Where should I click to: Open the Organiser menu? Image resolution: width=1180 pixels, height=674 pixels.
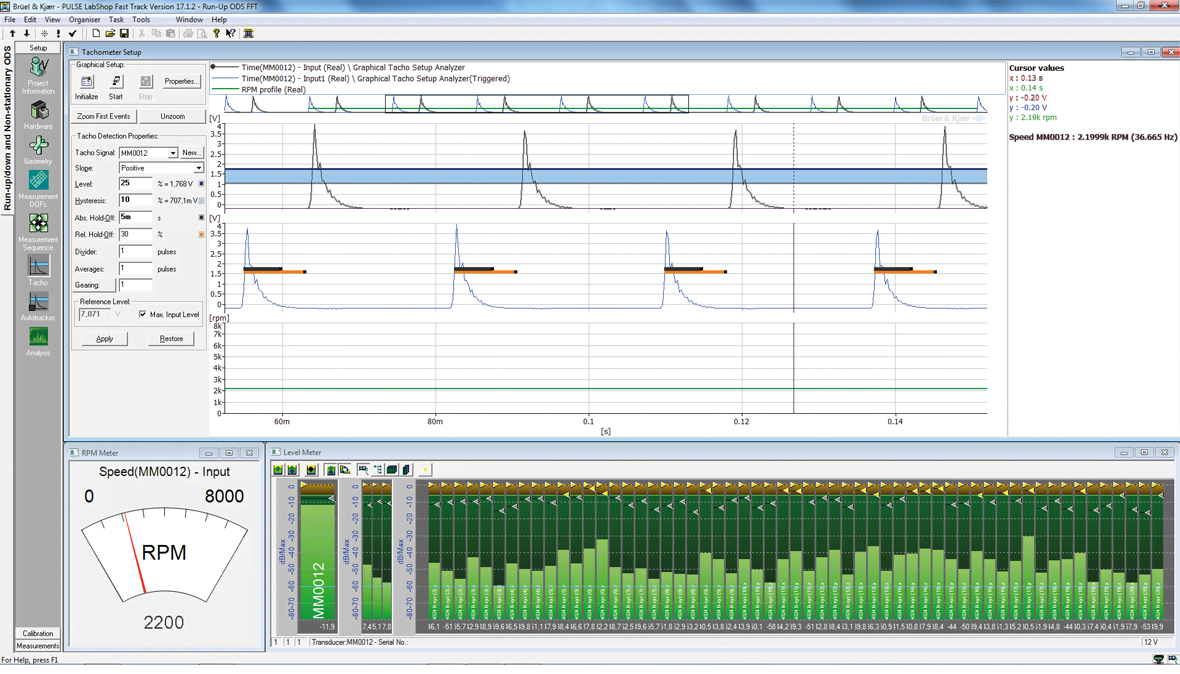pyautogui.click(x=84, y=19)
